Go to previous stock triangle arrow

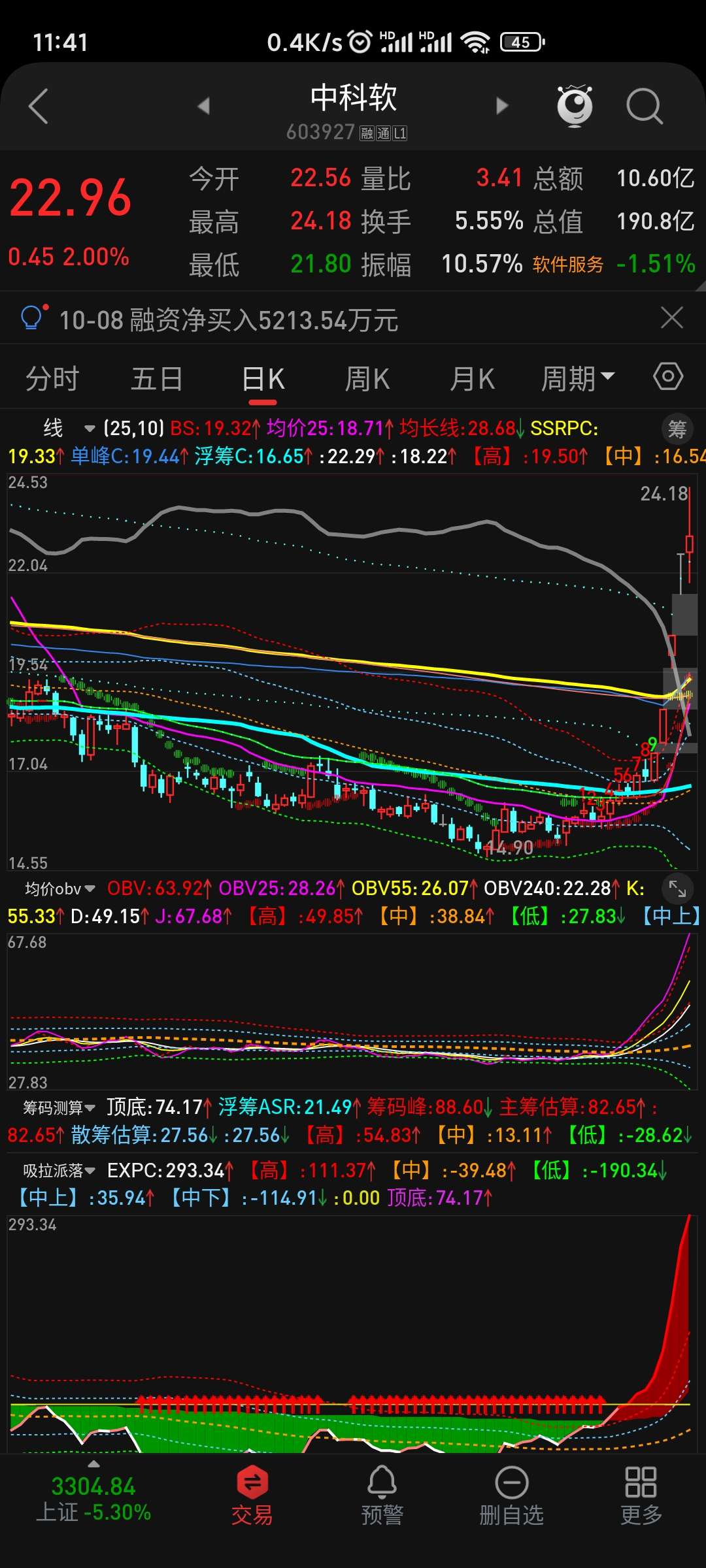click(x=204, y=106)
